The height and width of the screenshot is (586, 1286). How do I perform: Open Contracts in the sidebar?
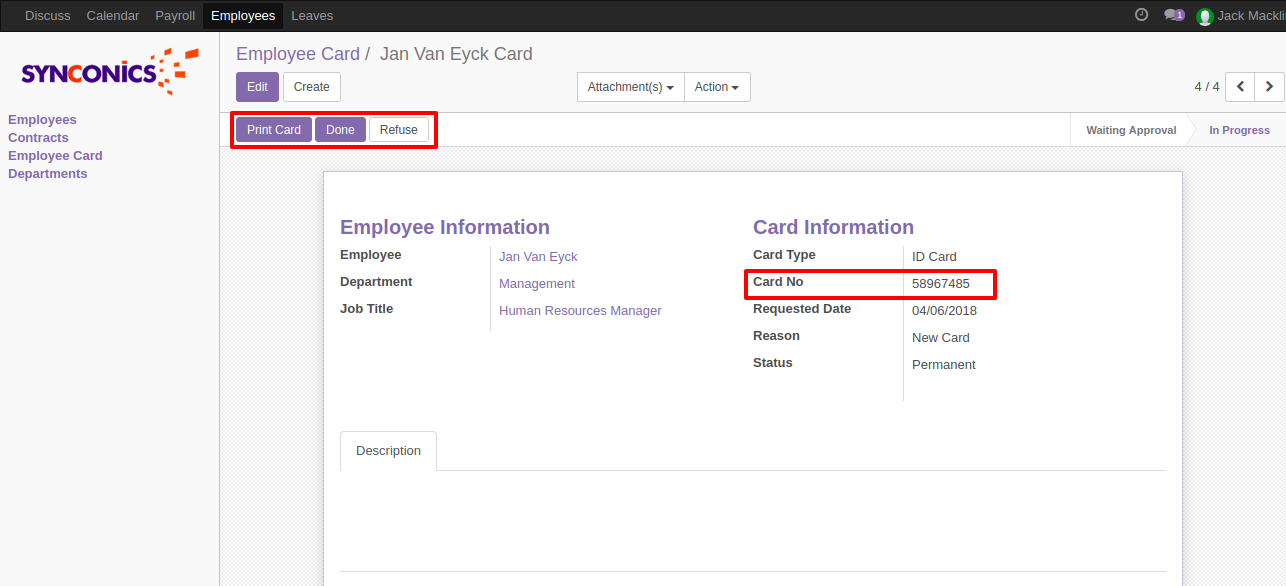[38, 138]
